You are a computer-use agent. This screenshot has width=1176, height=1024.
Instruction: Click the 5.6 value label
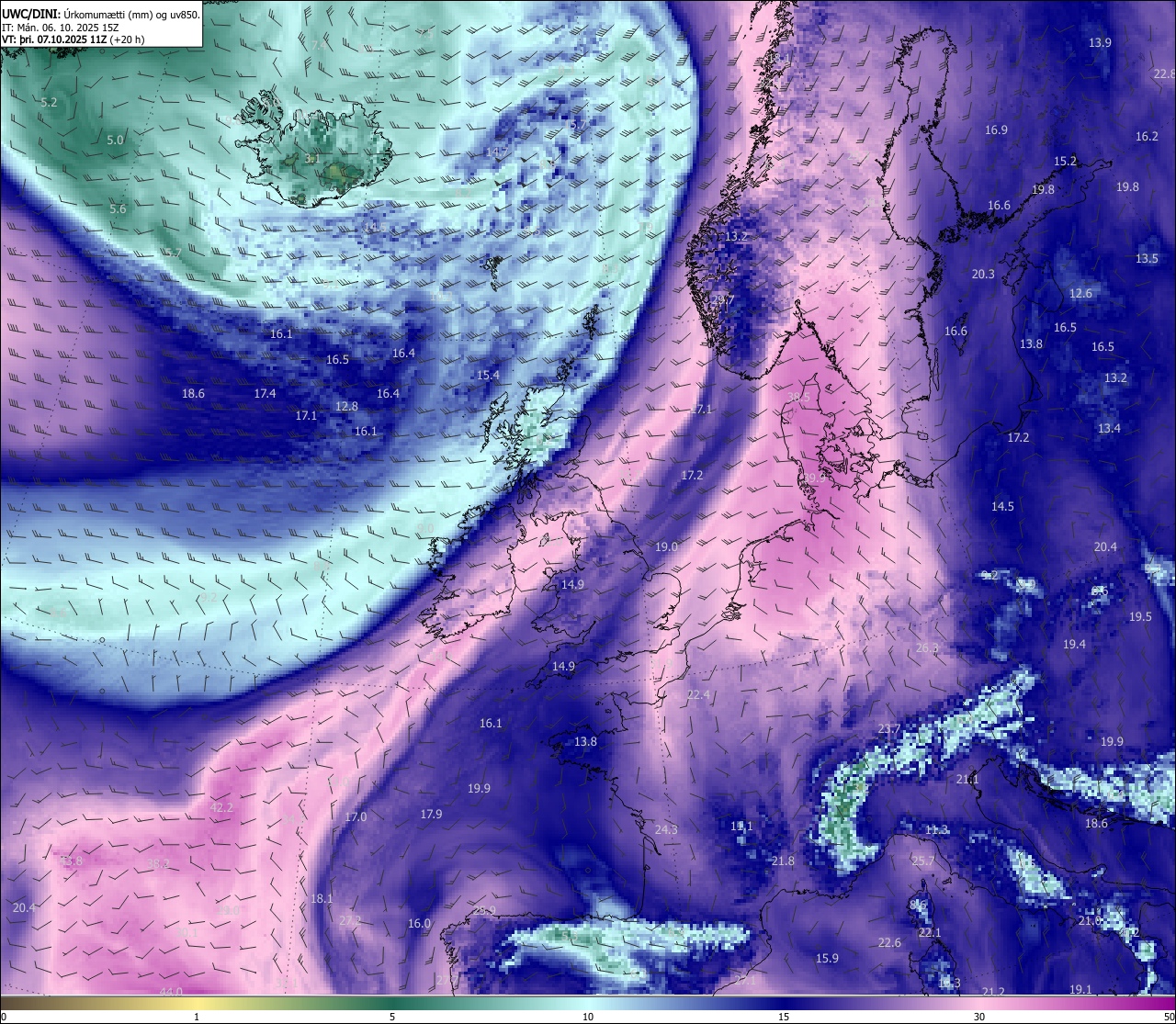(x=118, y=208)
